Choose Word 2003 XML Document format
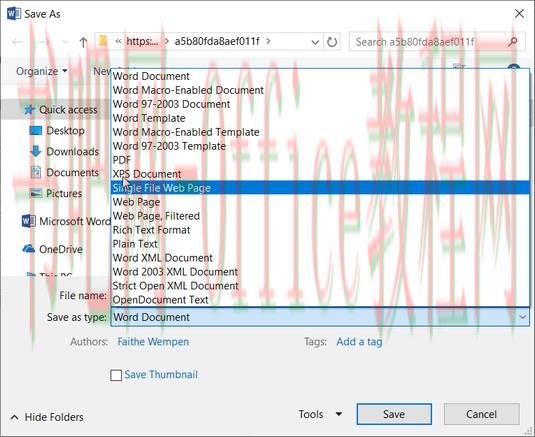This screenshot has height=437, width=535. tap(320, 272)
